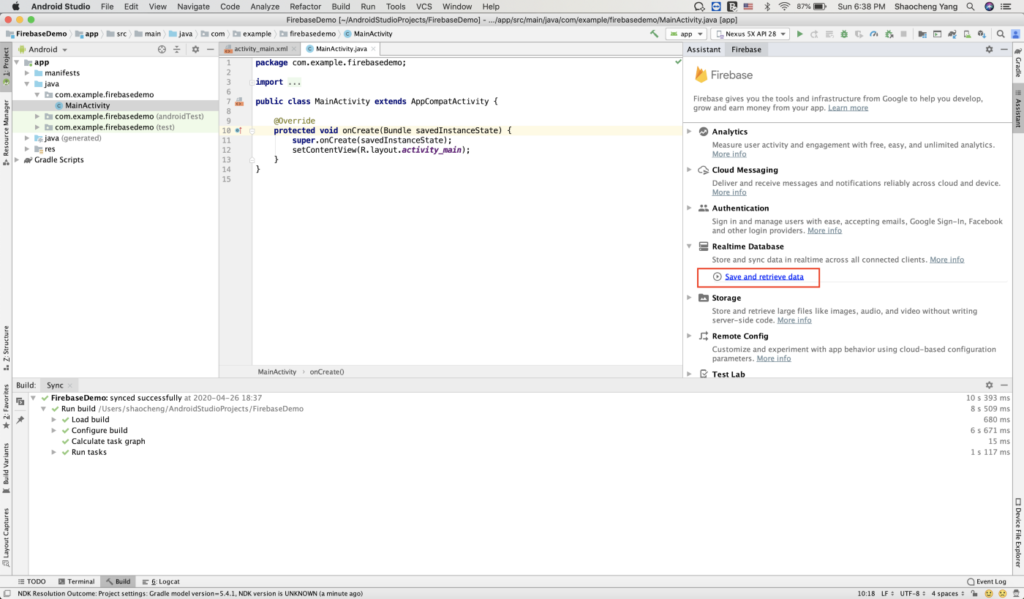Open the Gradle side tool window
This screenshot has width=1024, height=599.
(1018, 62)
